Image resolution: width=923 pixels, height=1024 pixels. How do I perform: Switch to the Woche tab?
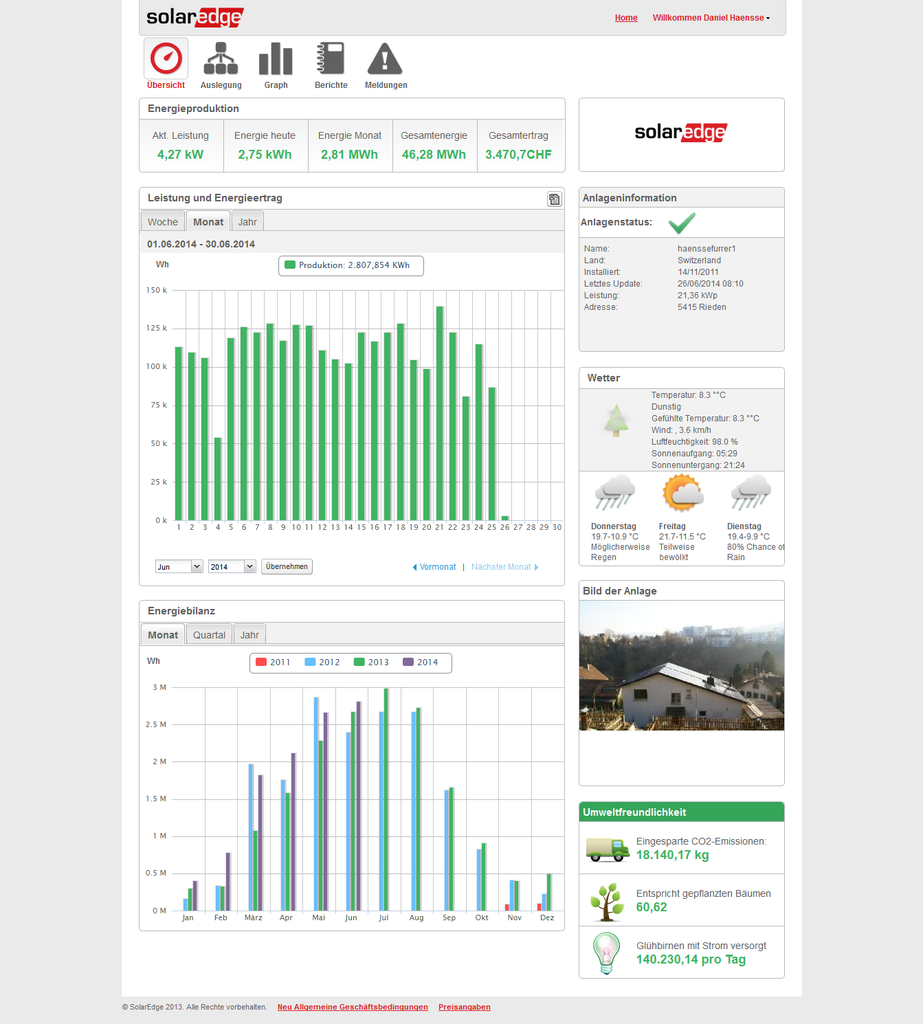tap(162, 222)
